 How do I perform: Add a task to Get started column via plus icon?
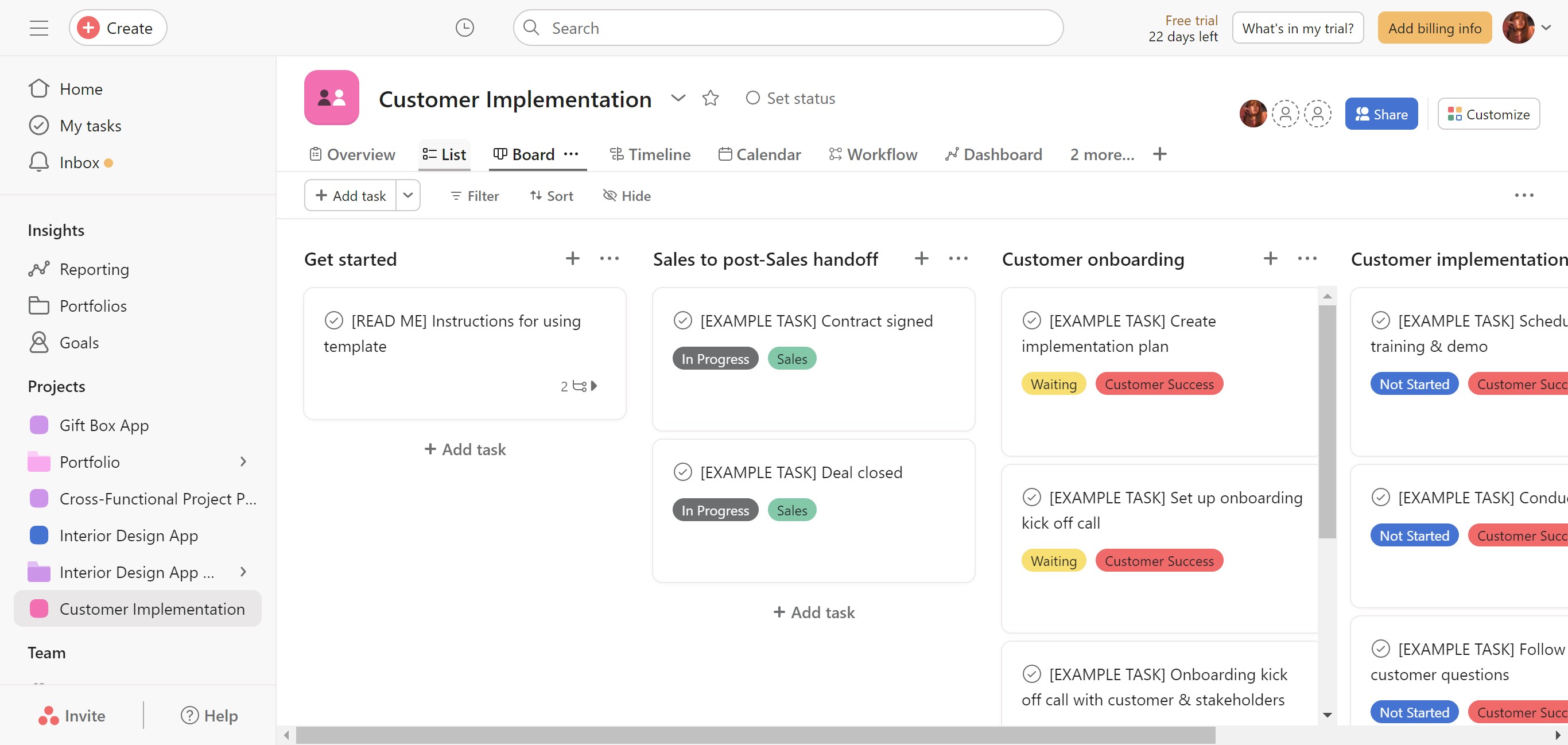coord(572,259)
